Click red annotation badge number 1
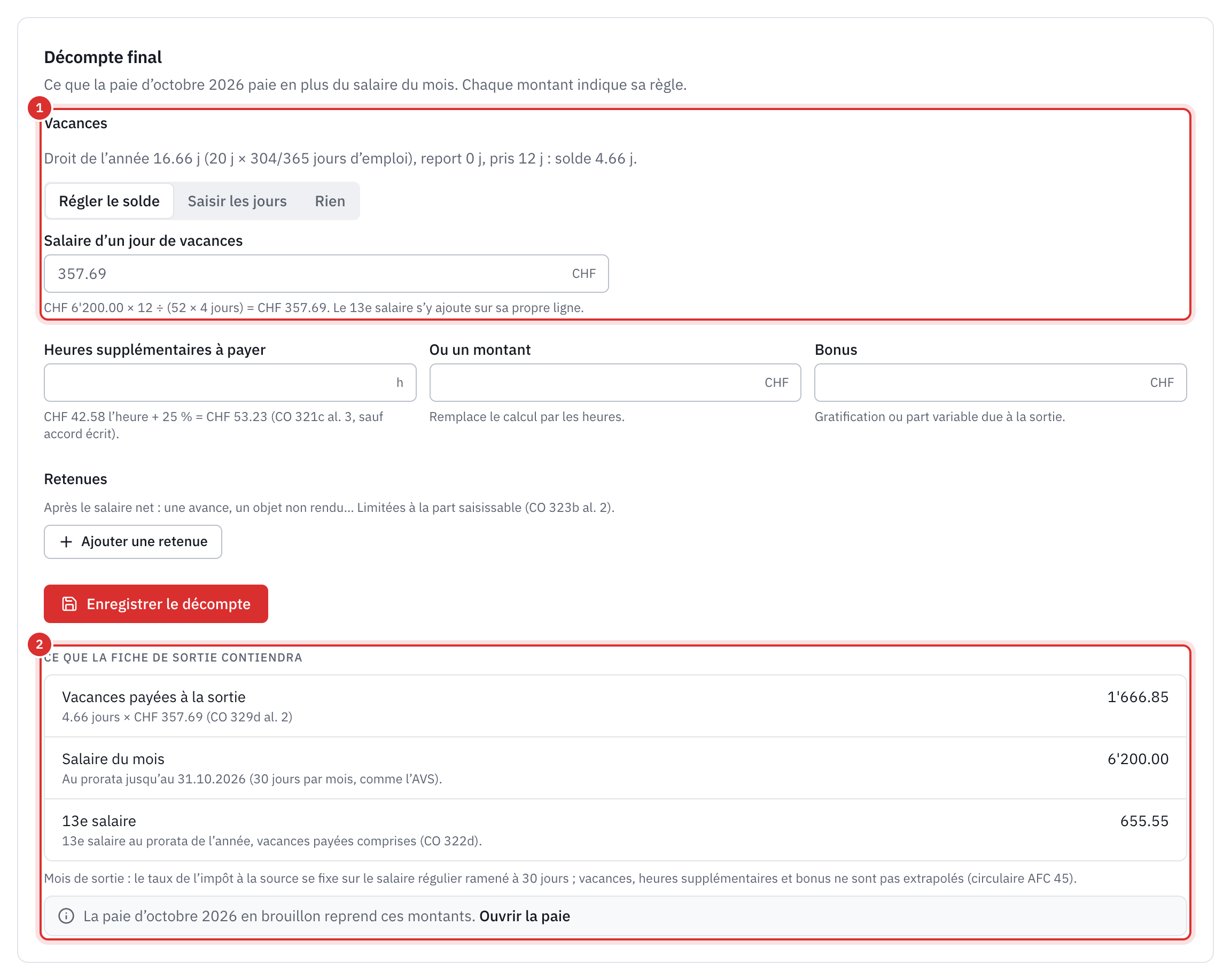 40,108
